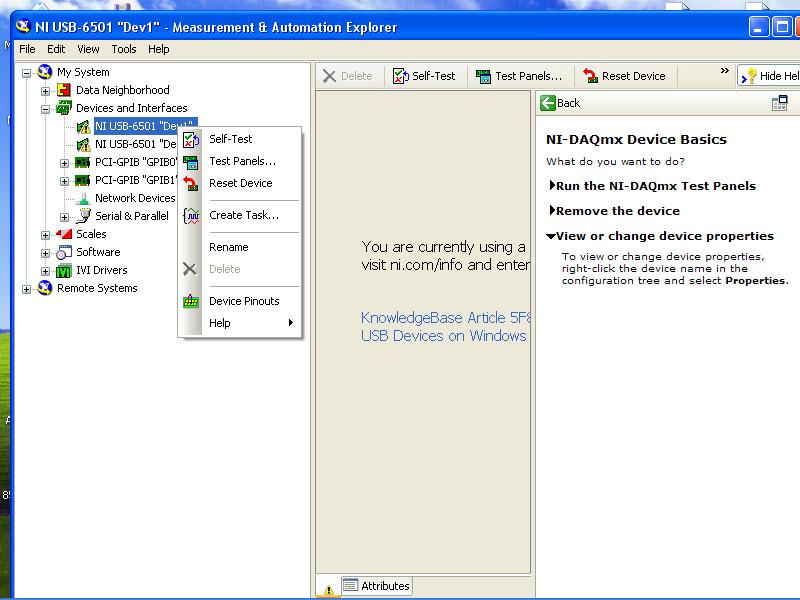Expand the Remote Systems node
800x600 pixels.
tap(27, 289)
